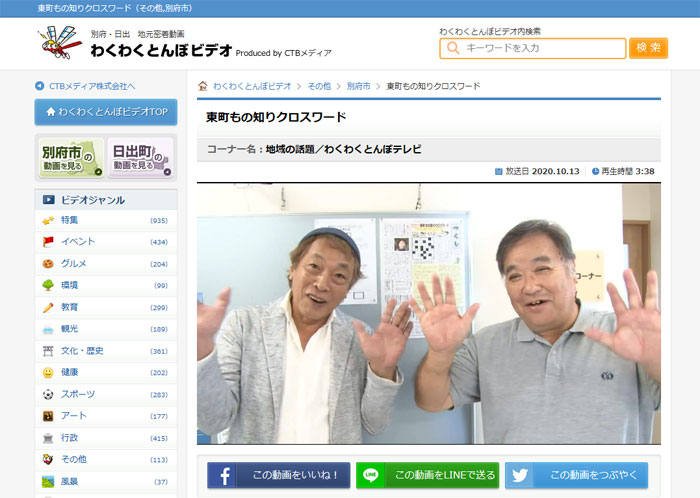Click アート genre label
This screenshot has width=700, height=498.
point(74,415)
